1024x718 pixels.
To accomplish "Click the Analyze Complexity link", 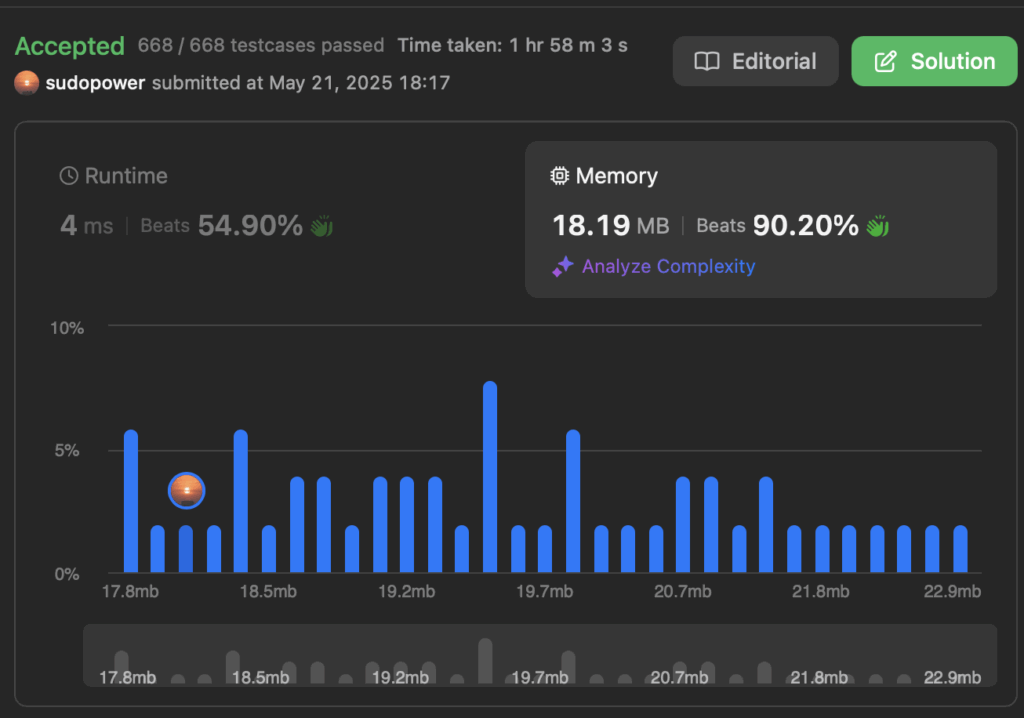I will pyautogui.click(x=668, y=267).
